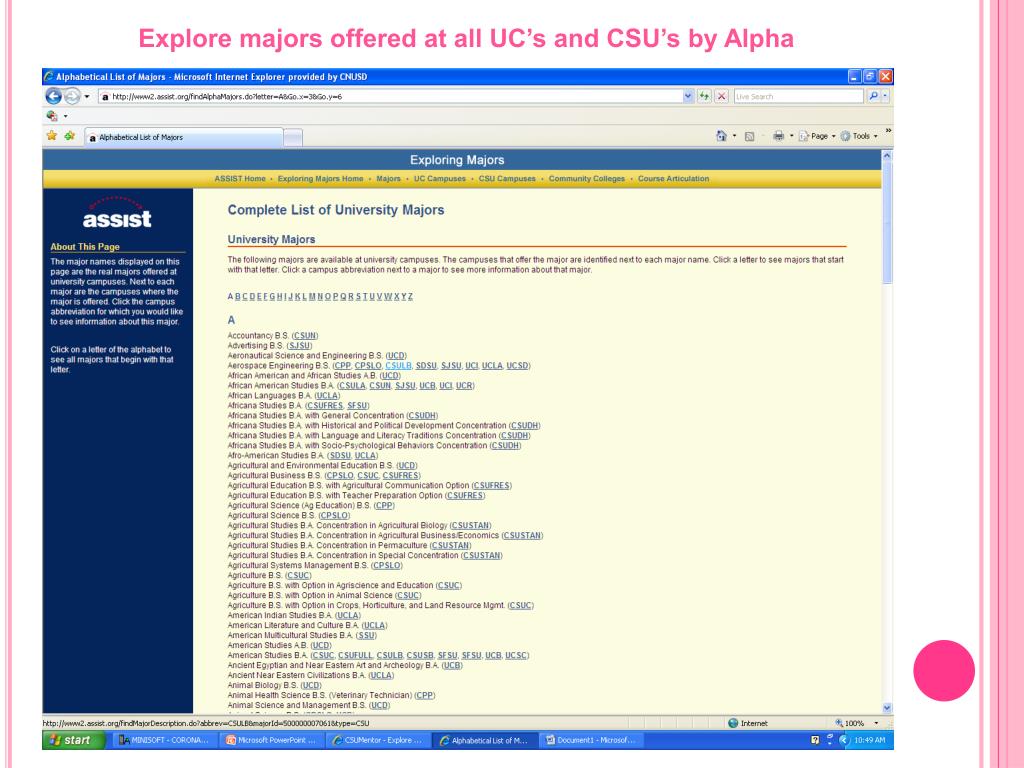1024x768 pixels.
Task: Click CPSLO next to Agricultural Systems Management
Action: click(387, 566)
